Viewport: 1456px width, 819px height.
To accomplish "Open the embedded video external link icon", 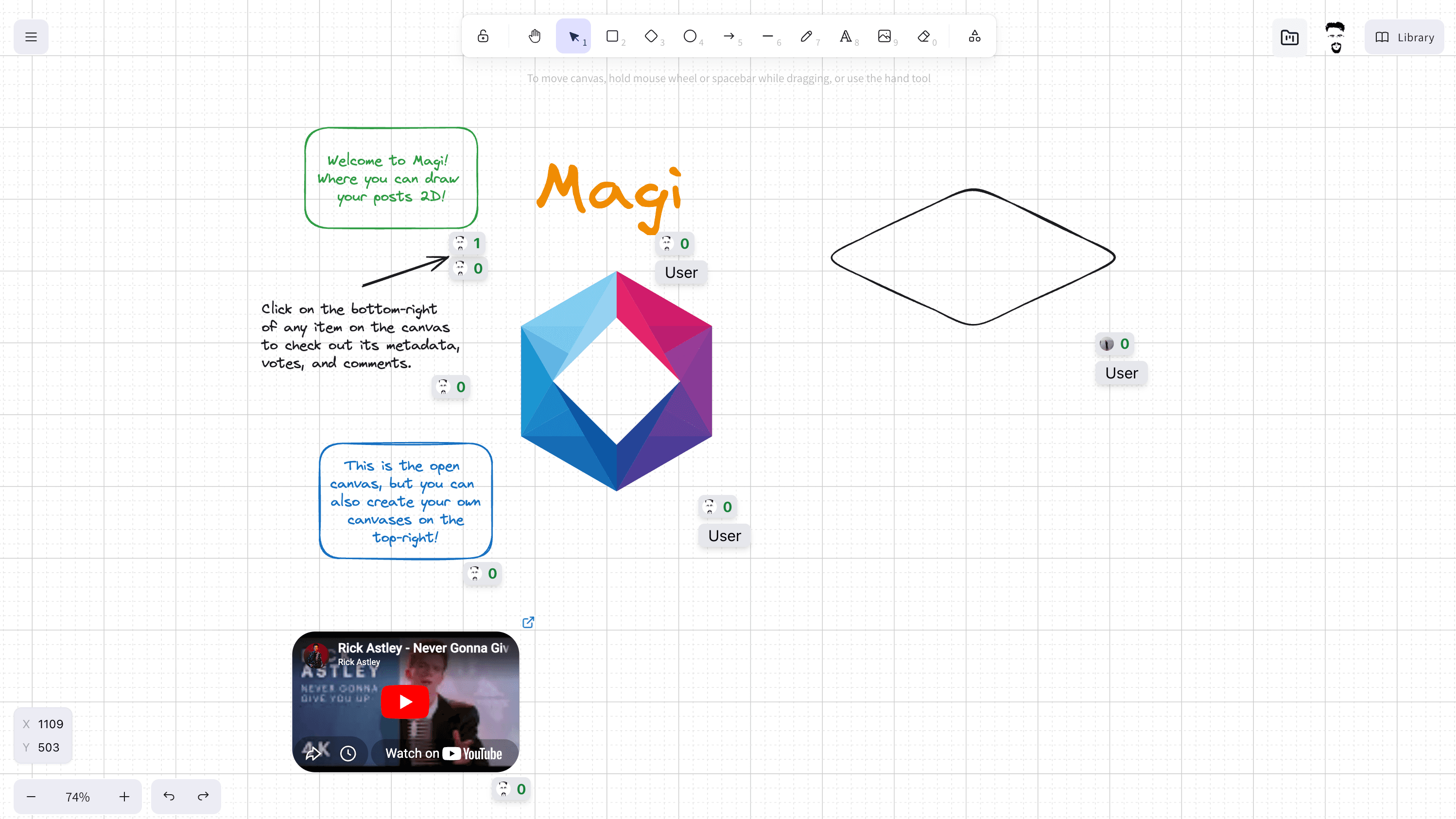I will pyautogui.click(x=528, y=622).
